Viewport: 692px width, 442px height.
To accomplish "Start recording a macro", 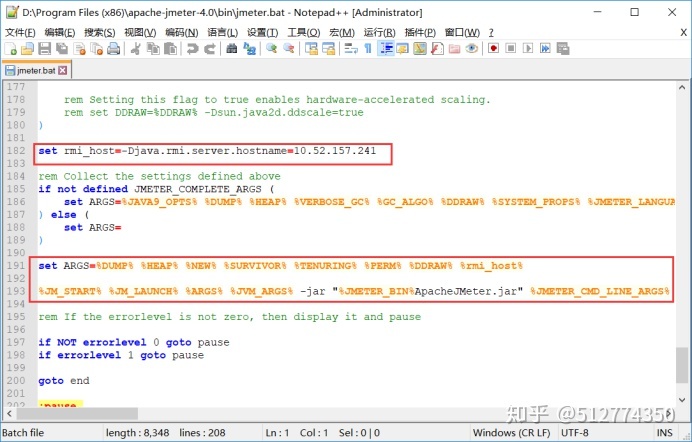I will [493, 49].
